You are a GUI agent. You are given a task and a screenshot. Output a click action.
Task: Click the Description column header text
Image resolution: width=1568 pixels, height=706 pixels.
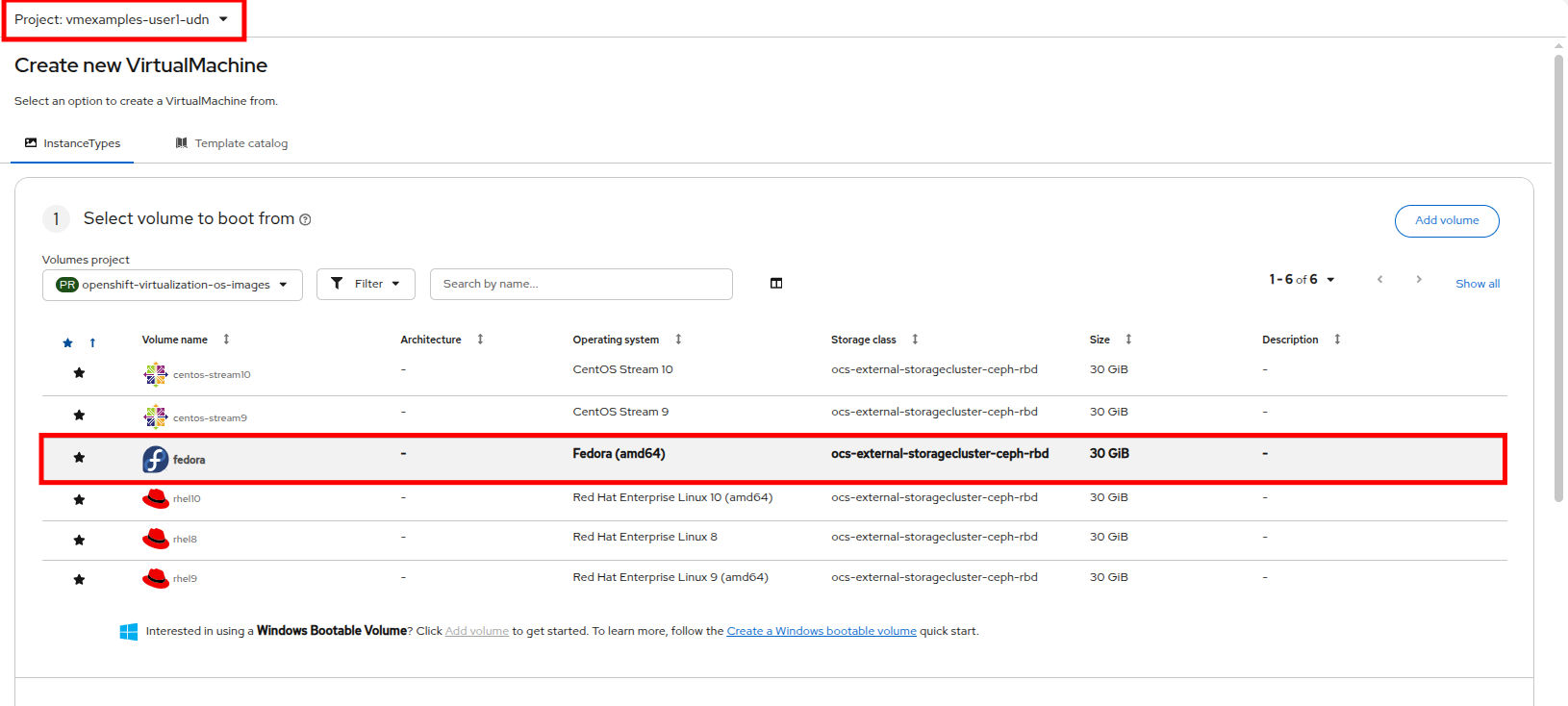tap(1290, 340)
